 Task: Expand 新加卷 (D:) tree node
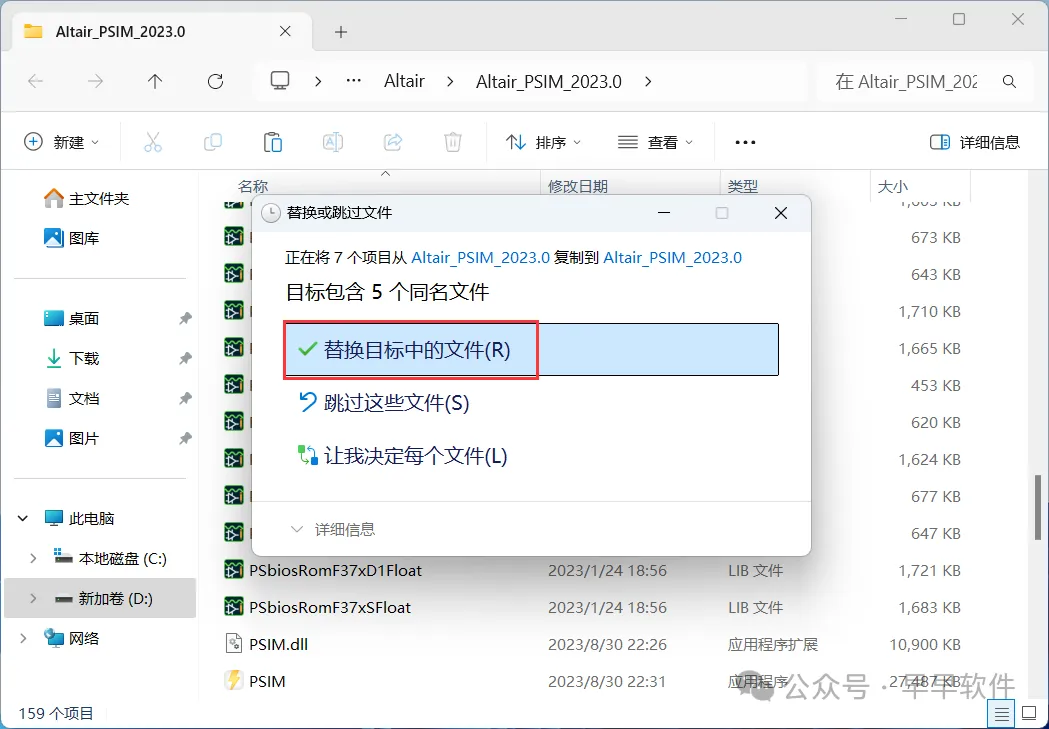point(33,599)
